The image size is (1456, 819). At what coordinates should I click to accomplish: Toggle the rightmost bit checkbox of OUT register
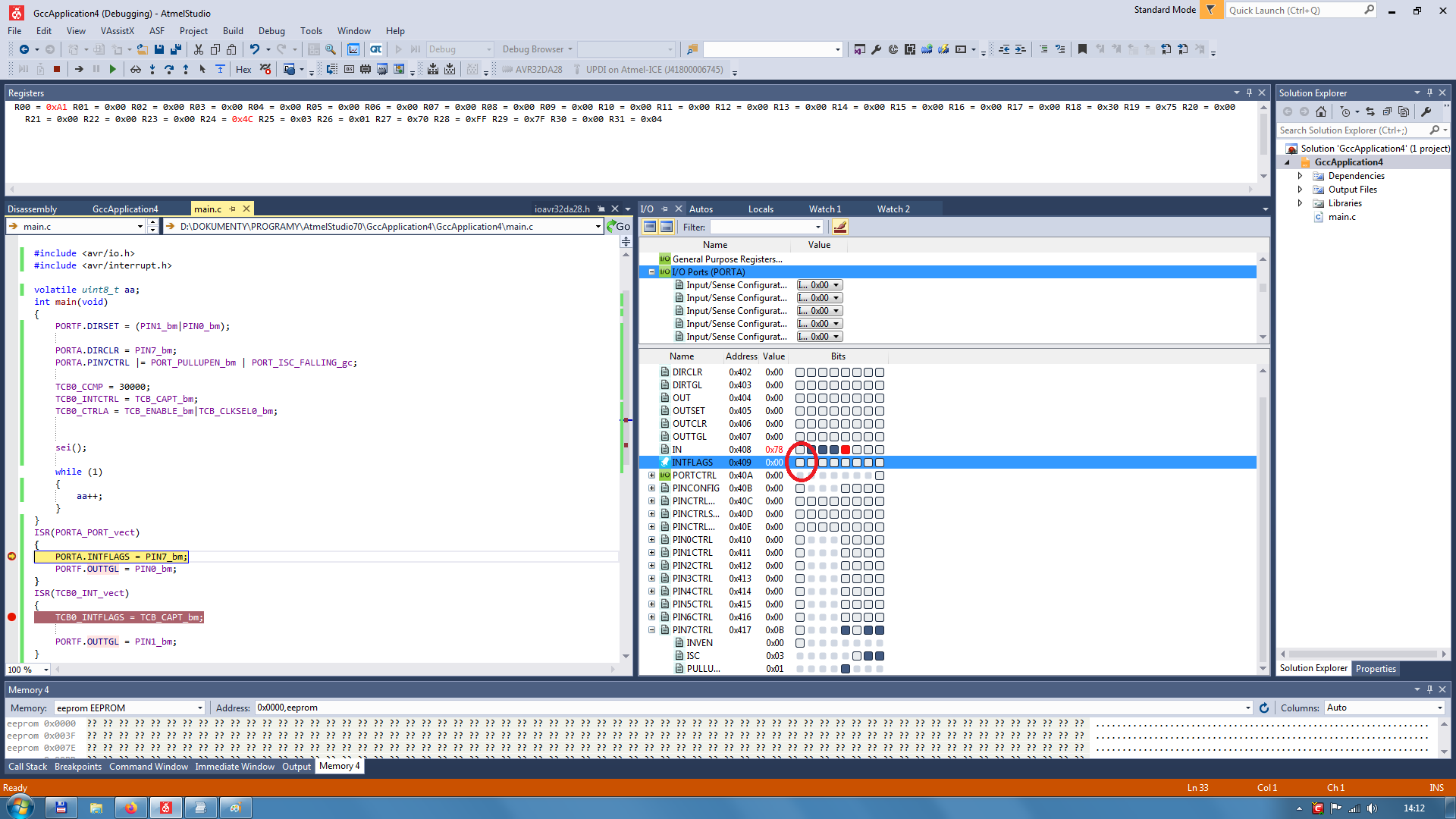880,398
